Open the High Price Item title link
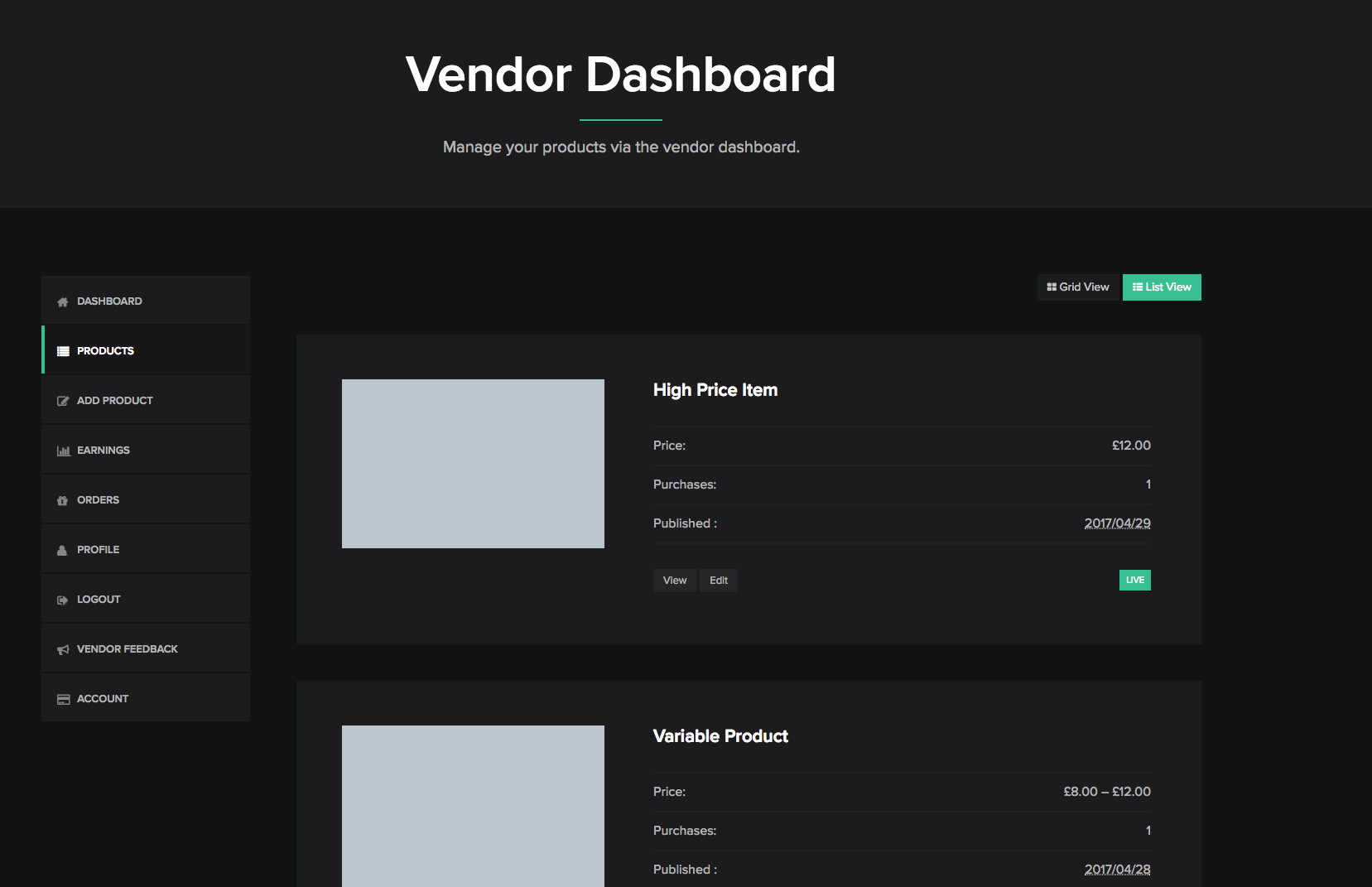This screenshot has width=1372, height=887. [715, 390]
